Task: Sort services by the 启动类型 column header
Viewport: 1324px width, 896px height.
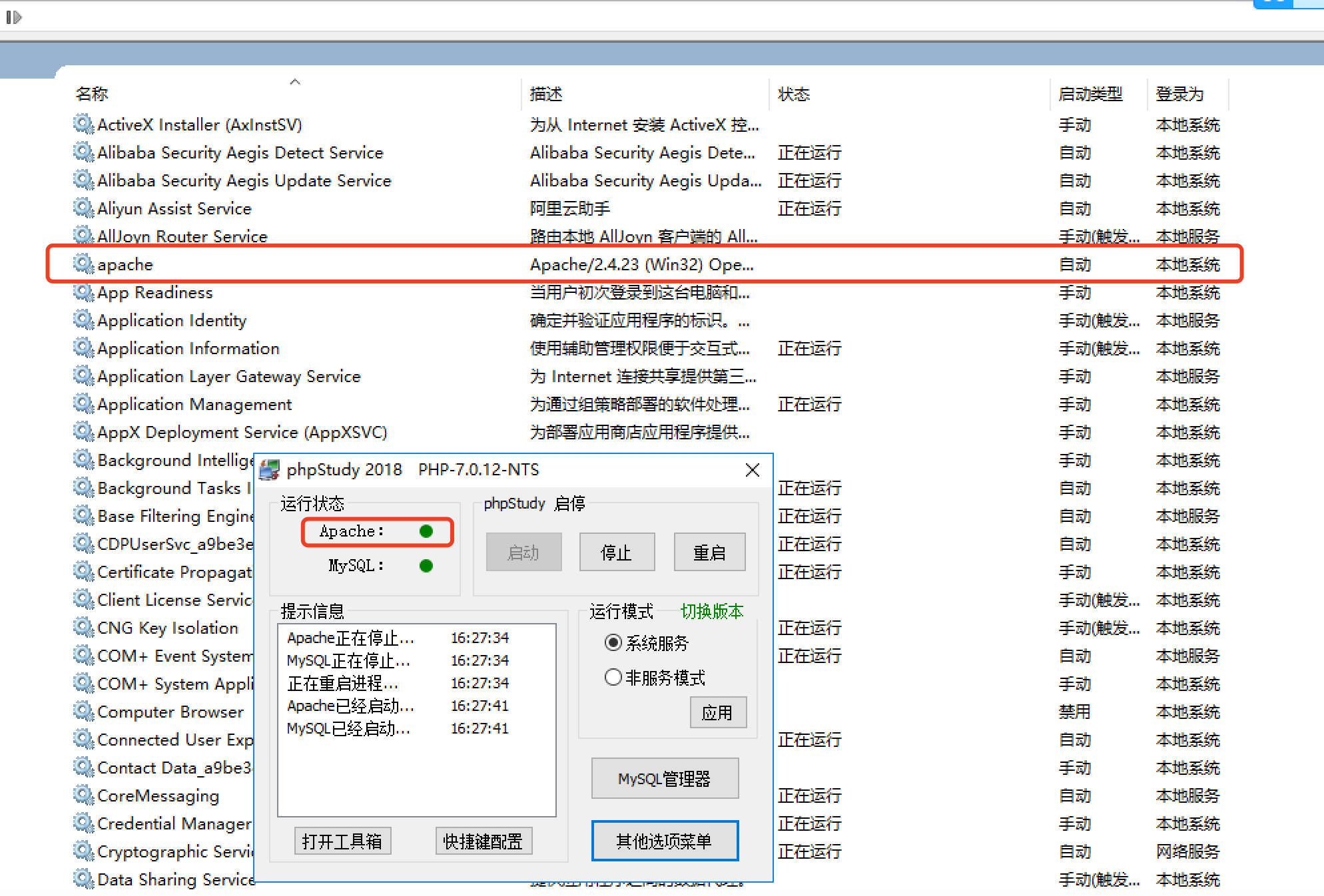Action: click(1090, 94)
